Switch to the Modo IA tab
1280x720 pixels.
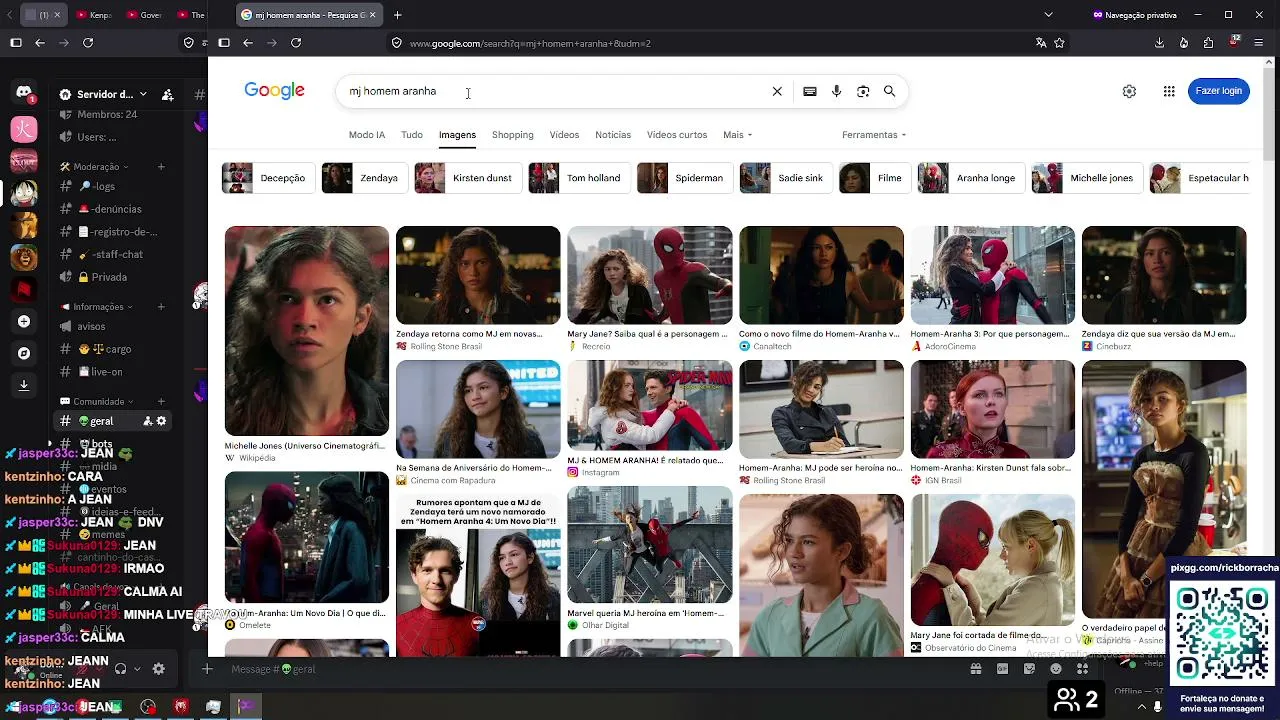point(367,135)
